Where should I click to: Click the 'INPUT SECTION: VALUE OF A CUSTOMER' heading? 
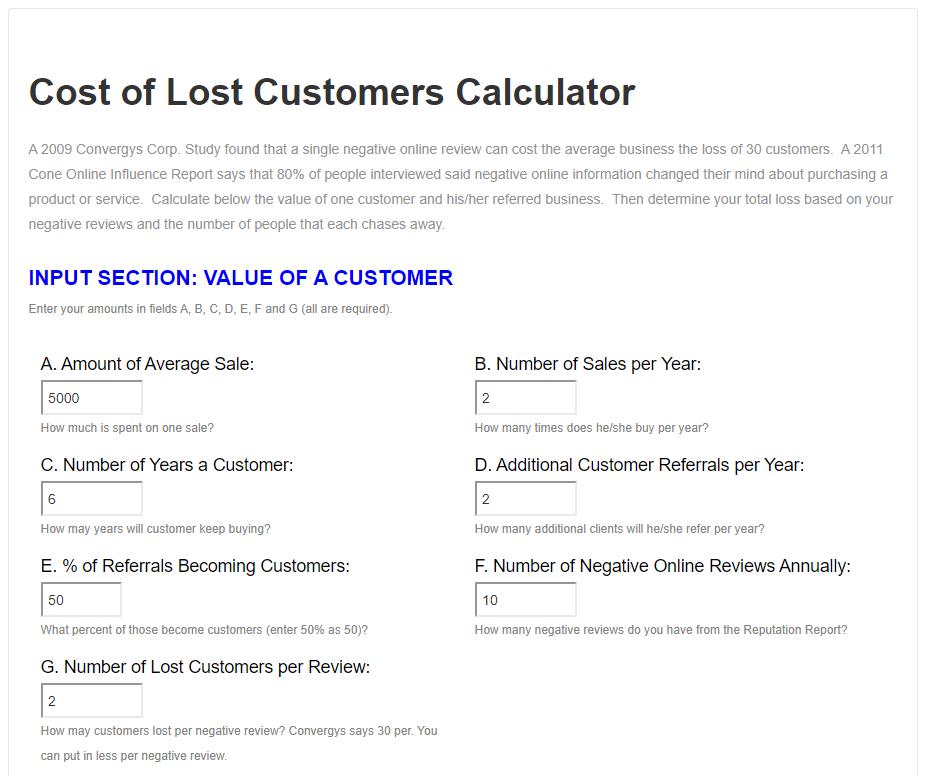point(240,278)
